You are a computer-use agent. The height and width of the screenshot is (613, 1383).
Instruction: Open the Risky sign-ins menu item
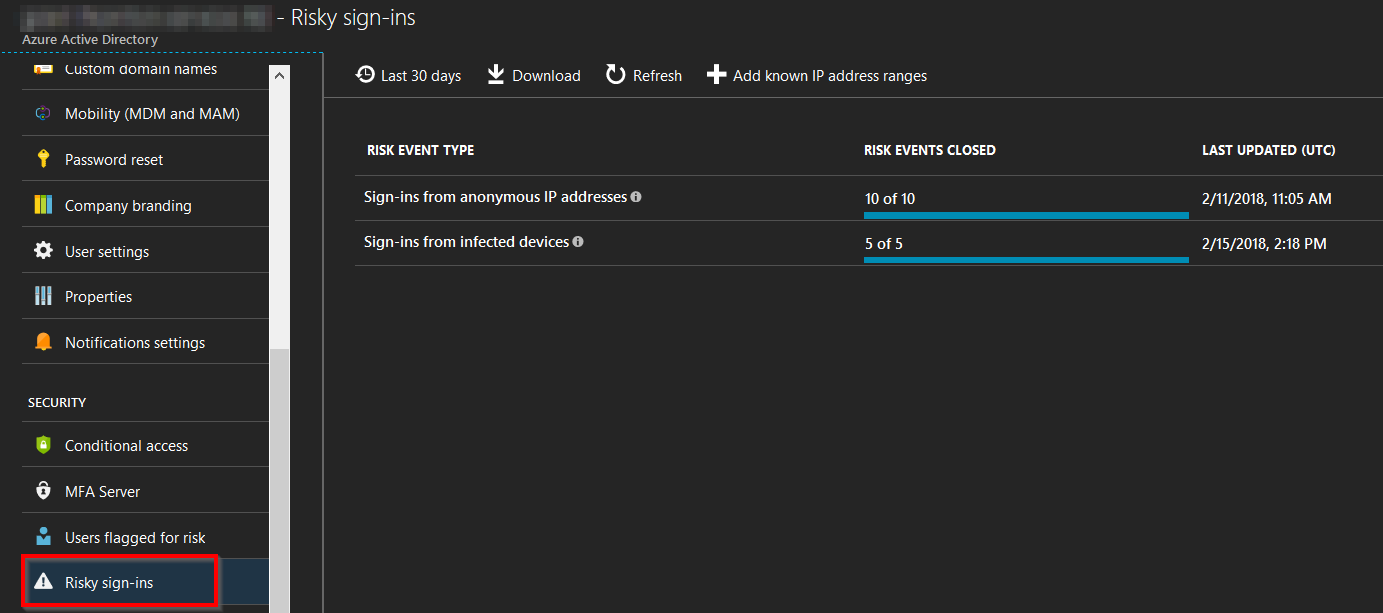coord(109,582)
